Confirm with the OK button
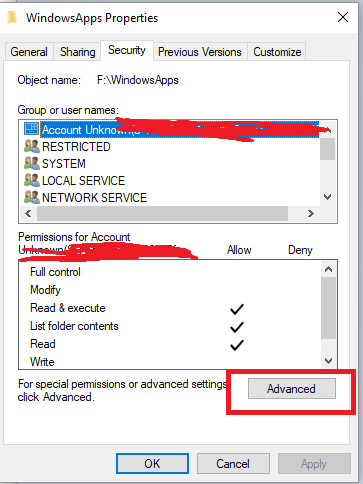 click(x=152, y=463)
